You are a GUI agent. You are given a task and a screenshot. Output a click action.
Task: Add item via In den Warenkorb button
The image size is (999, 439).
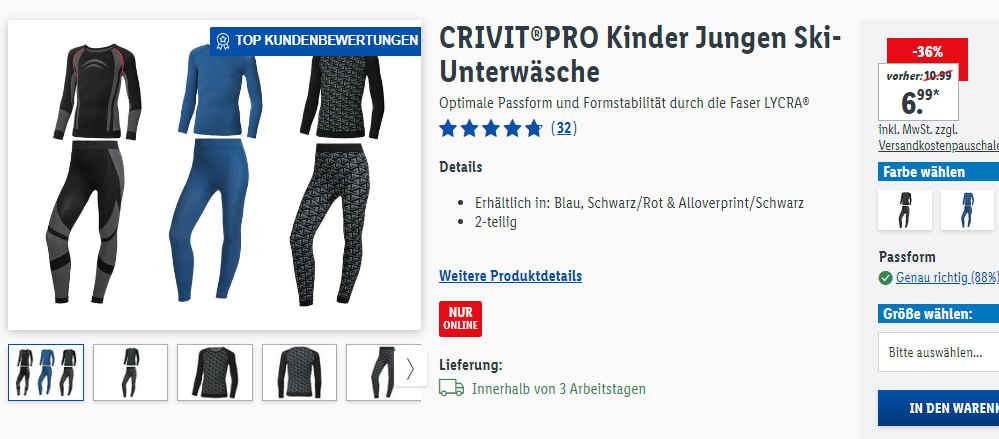938,408
